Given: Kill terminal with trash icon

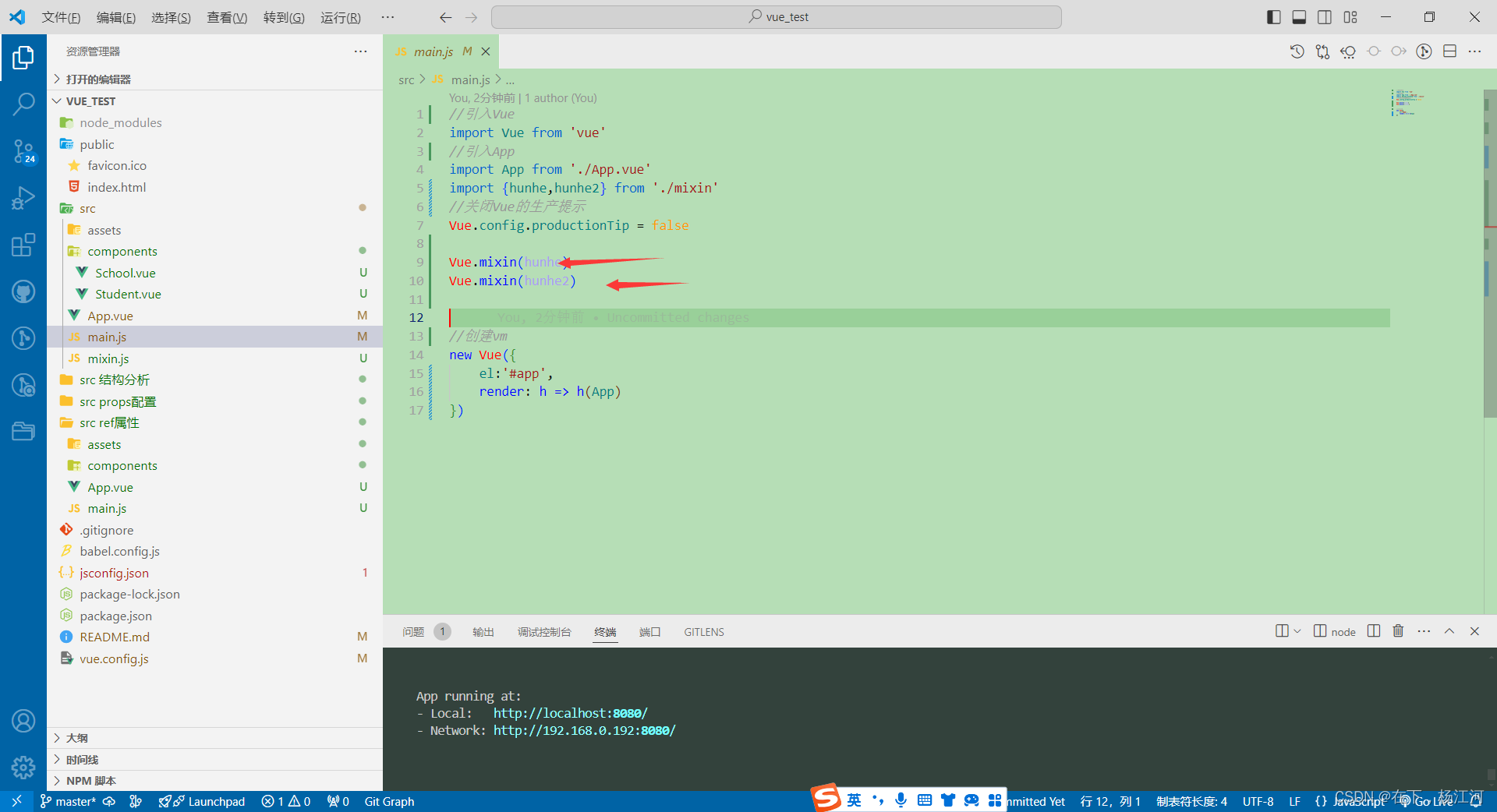Looking at the screenshot, I should 1398,631.
